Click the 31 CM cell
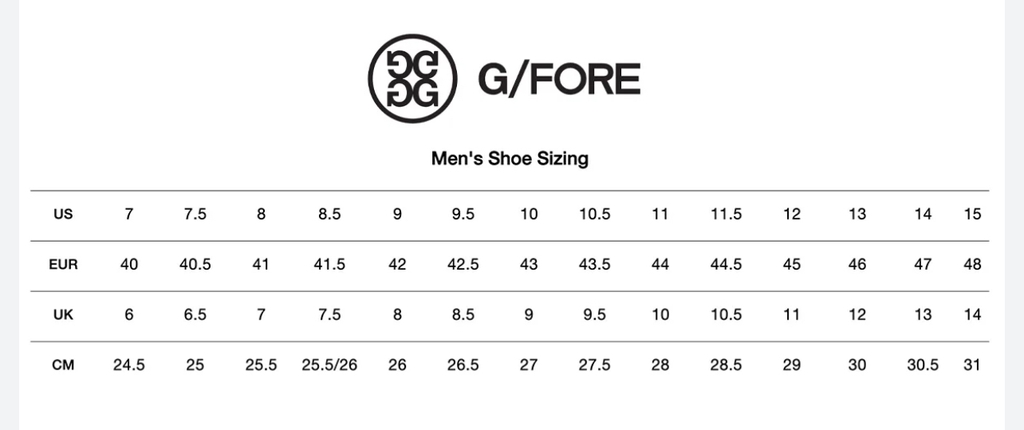1024x430 pixels. (x=972, y=365)
